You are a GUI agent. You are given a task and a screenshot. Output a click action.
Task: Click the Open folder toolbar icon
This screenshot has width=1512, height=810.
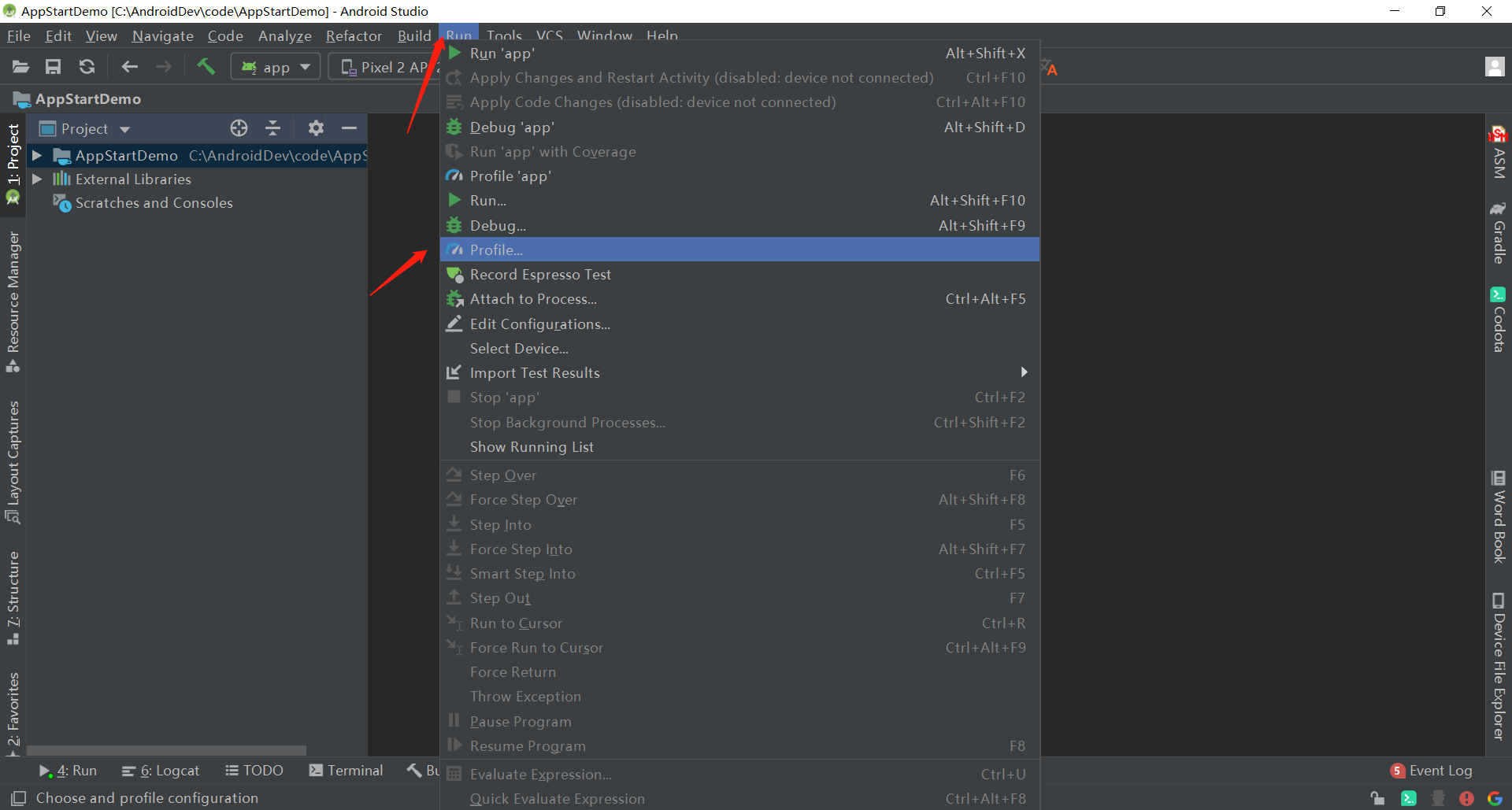[x=20, y=67]
